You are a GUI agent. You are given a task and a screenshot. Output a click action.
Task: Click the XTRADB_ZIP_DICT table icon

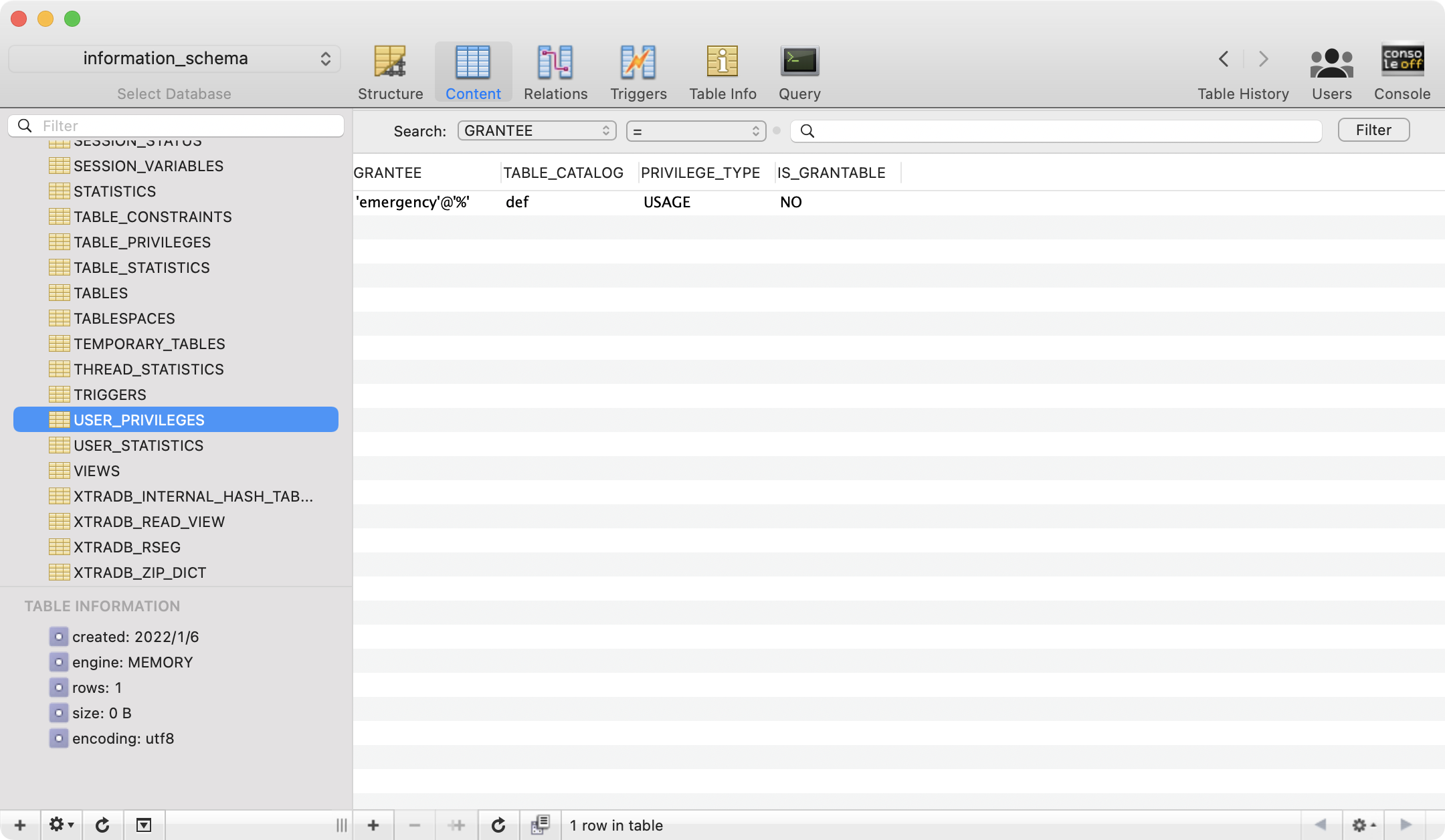tap(60, 572)
